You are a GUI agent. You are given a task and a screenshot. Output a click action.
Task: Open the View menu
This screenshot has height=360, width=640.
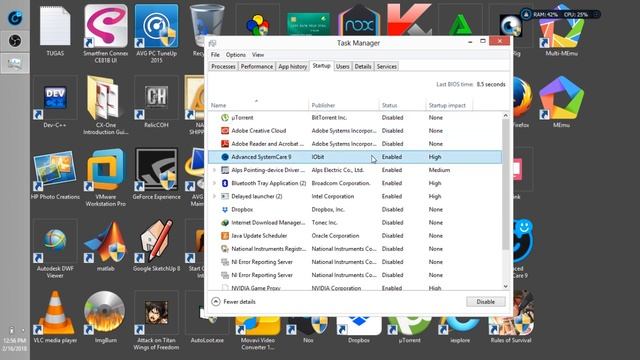[258, 55]
